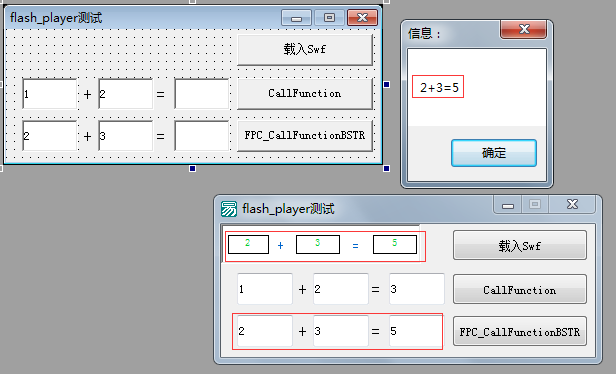The height and width of the screenshot is (374, 616).
Task: Click FPC_CallFunctionBSTR button in design window
Action: coord(305,136)
